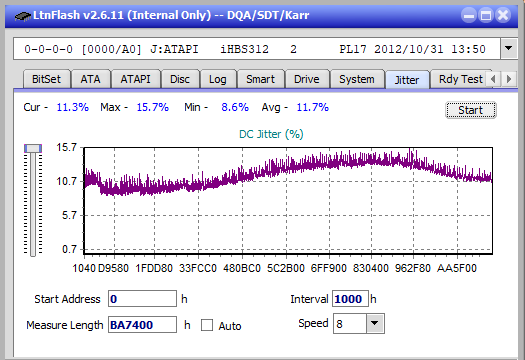Go to the Log tab

click(218, 79)
